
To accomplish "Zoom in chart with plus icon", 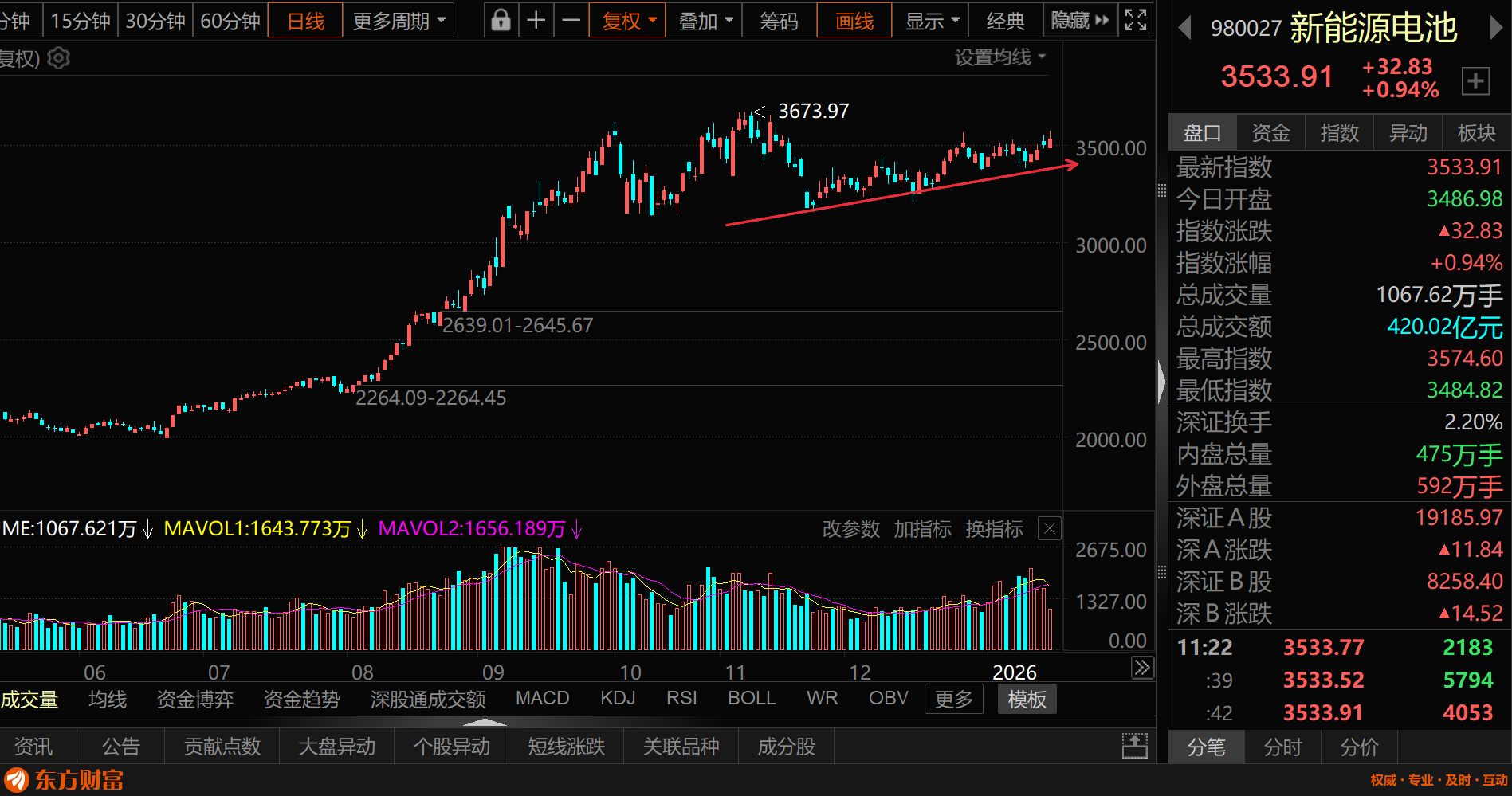I will click(536, 20).
